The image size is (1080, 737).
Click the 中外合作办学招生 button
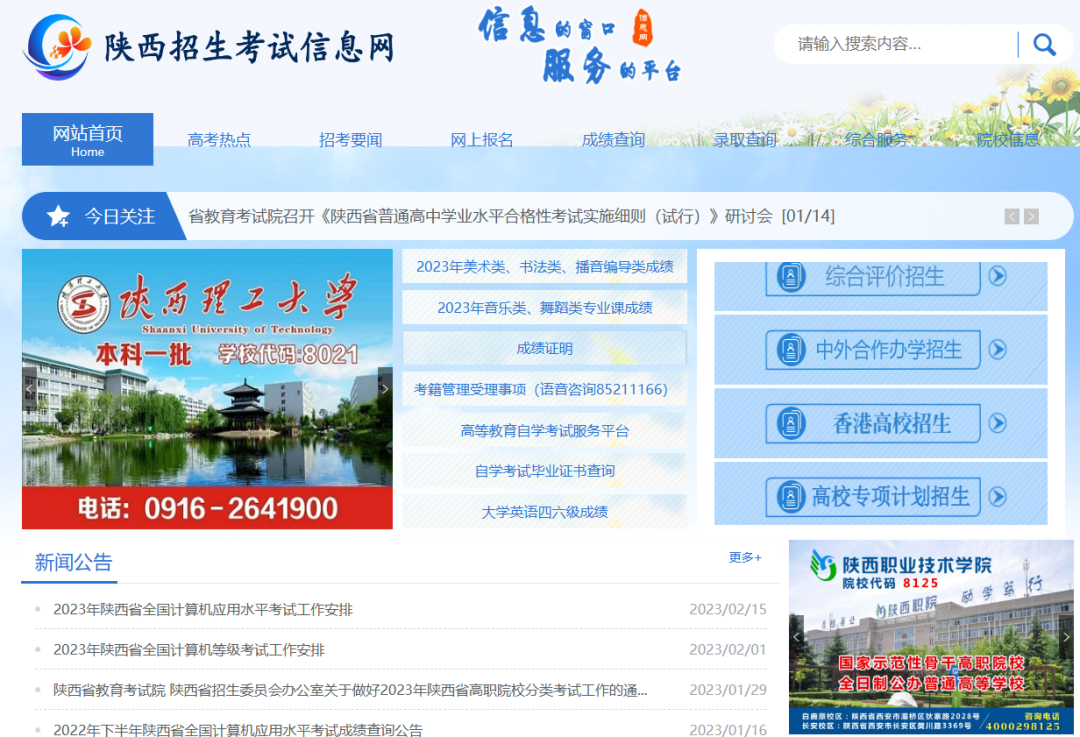coord(873,349)
